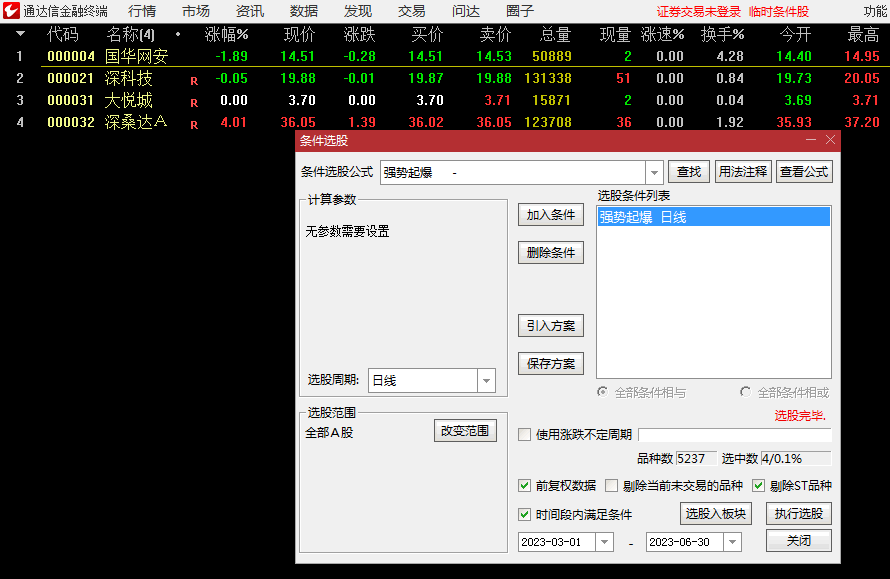This screenshot has width=890, height=579.
Task: Sort by 涨幅% column header
Action: click(226, 35)
